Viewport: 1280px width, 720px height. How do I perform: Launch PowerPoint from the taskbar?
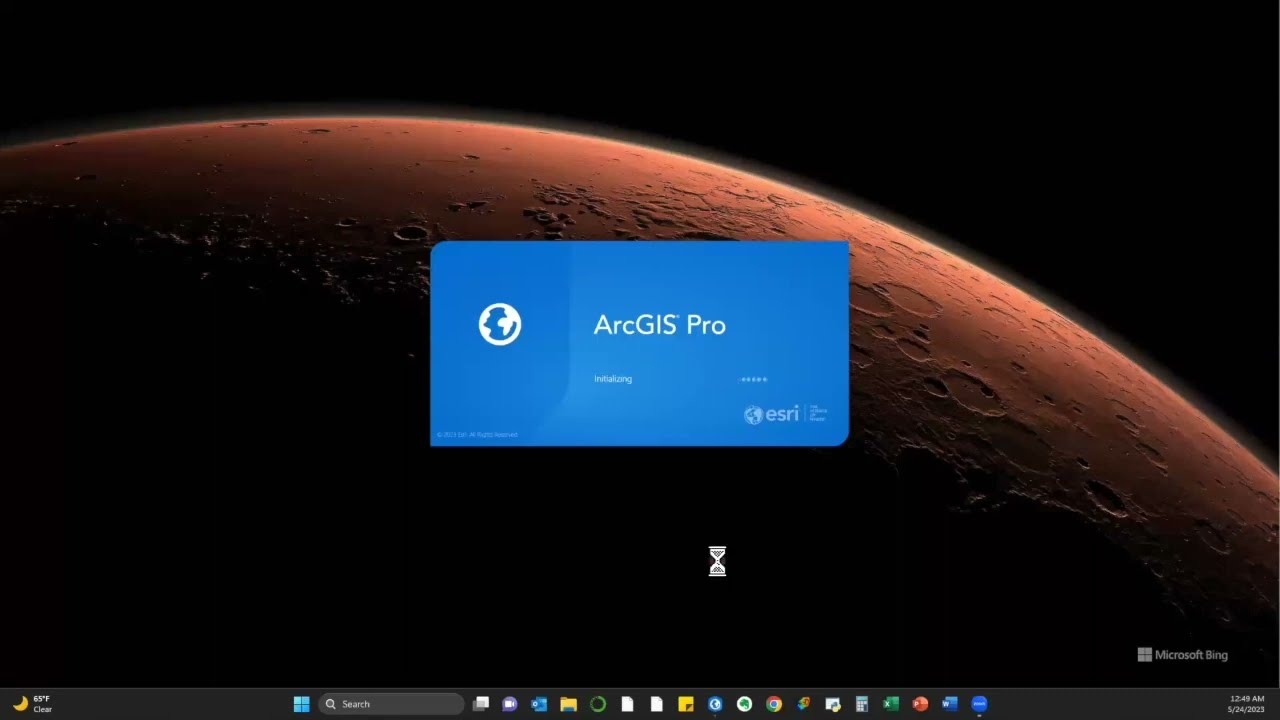pos(920,704)
